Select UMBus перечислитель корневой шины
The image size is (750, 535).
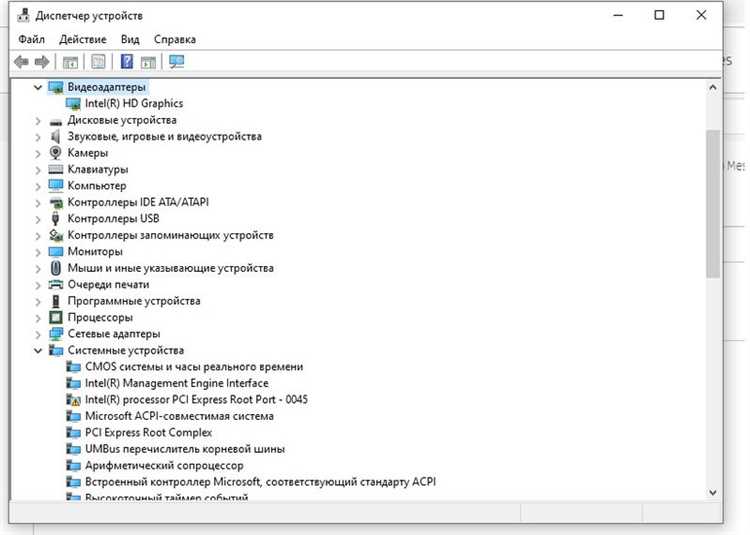click(185, 449)
